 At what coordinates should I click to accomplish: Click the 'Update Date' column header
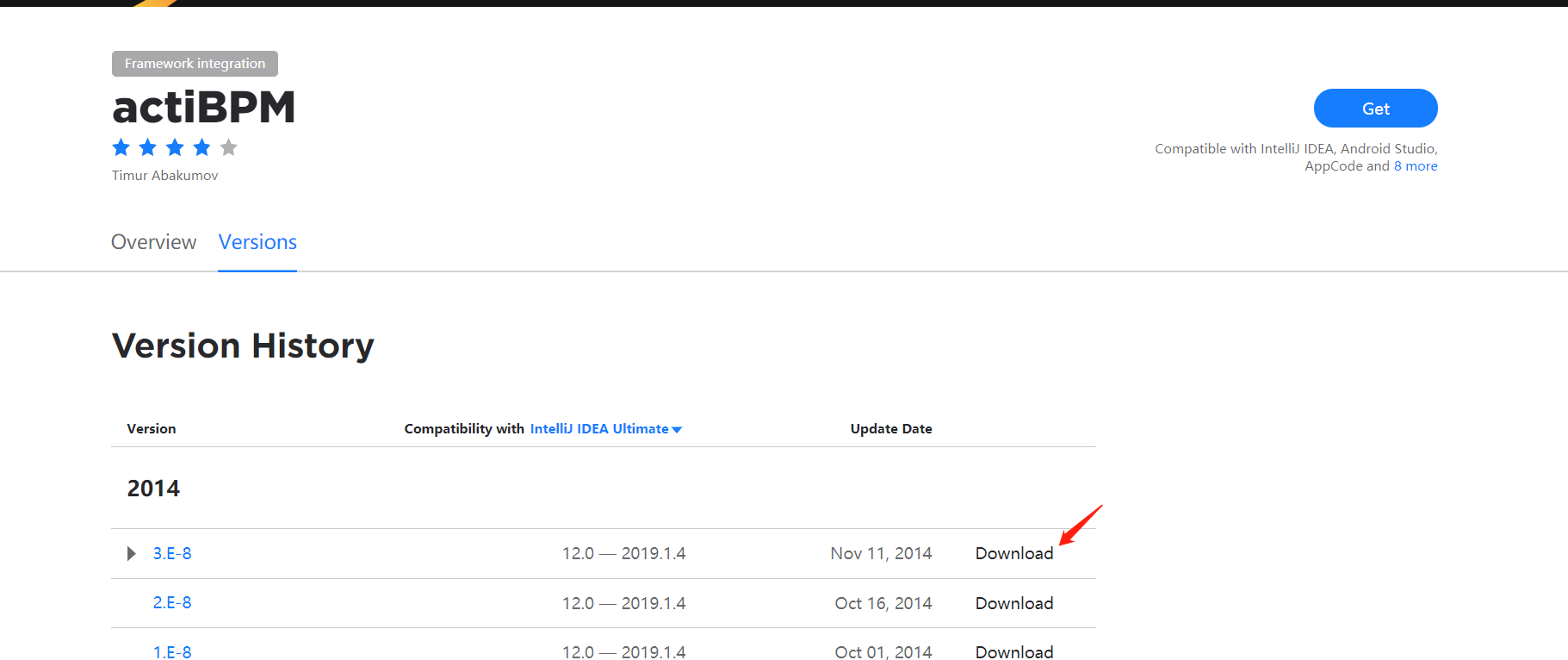pos(891,429)
